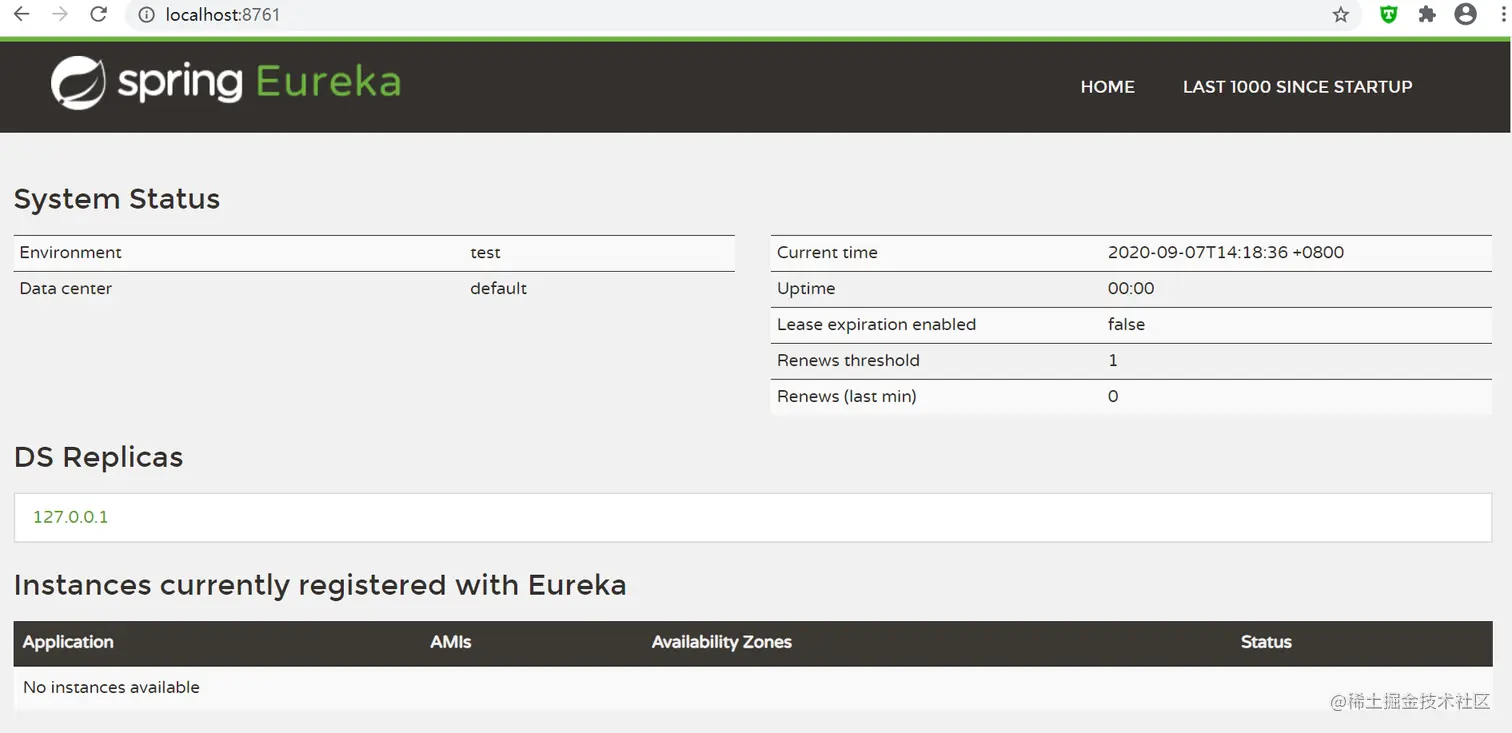Select the Renews (last min) label
The width and height of the screenshot is (1512, 733).
click(846, 397)
